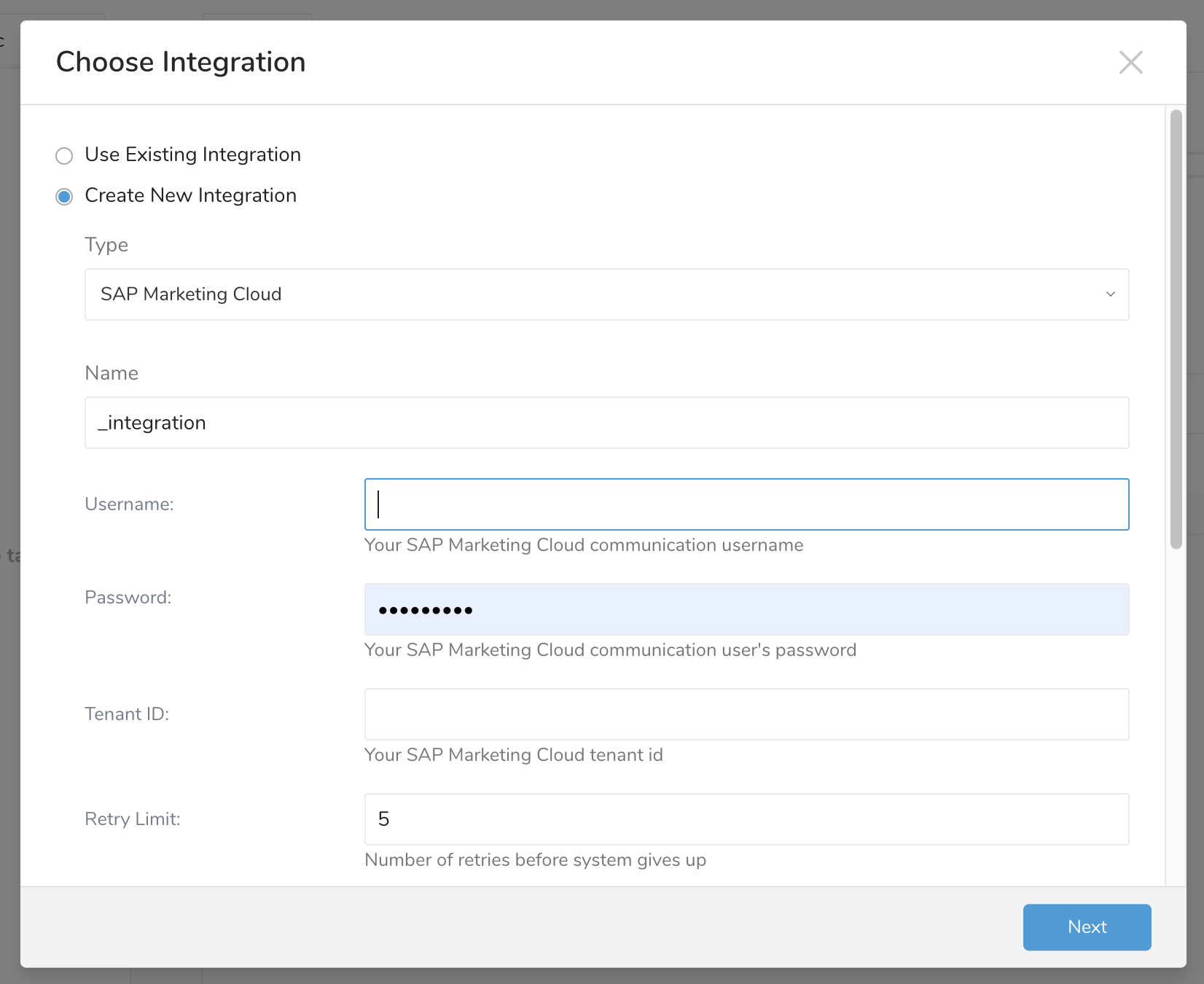Open the SAP Marketing Cloud type dropdown
This screenshot has height=984, width=1204.
tap(606, 294)
